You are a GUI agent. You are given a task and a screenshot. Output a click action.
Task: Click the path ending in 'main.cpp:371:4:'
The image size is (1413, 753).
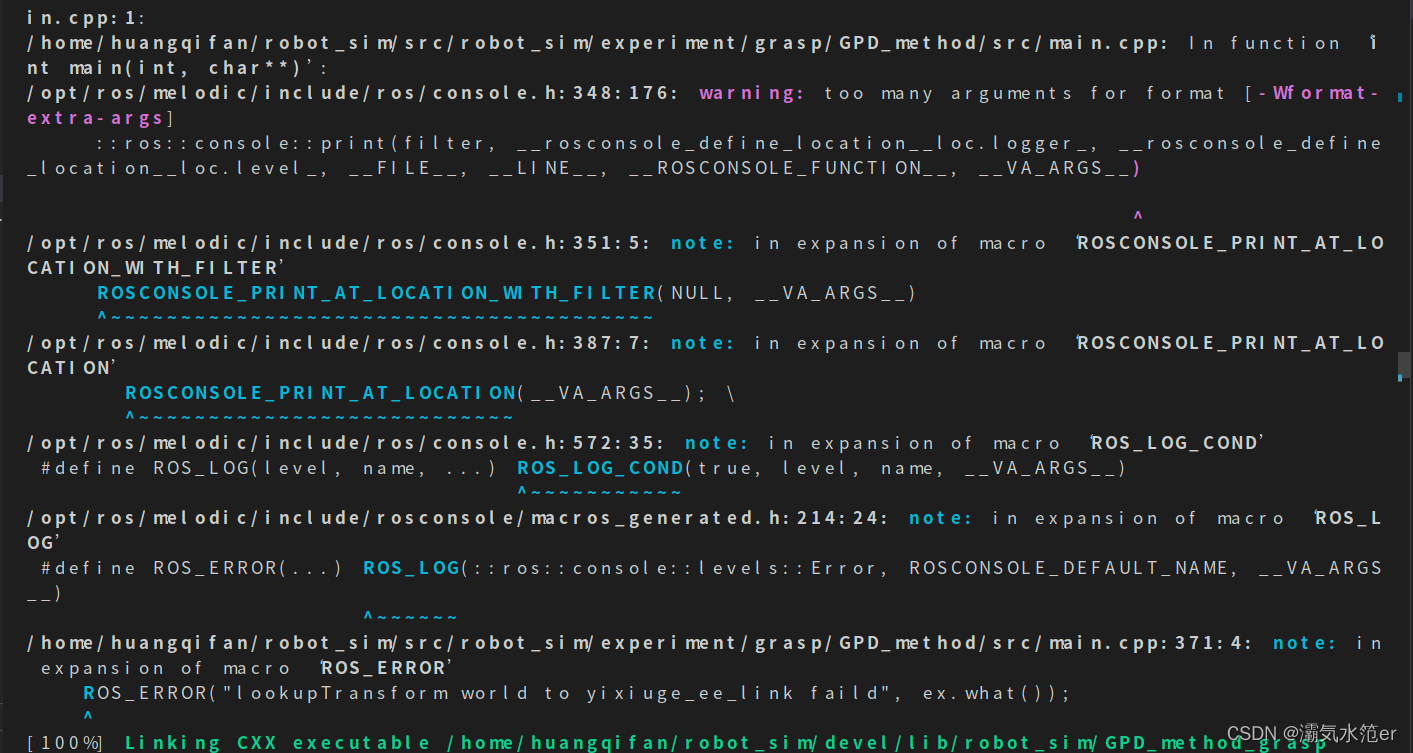click(640, 643)
